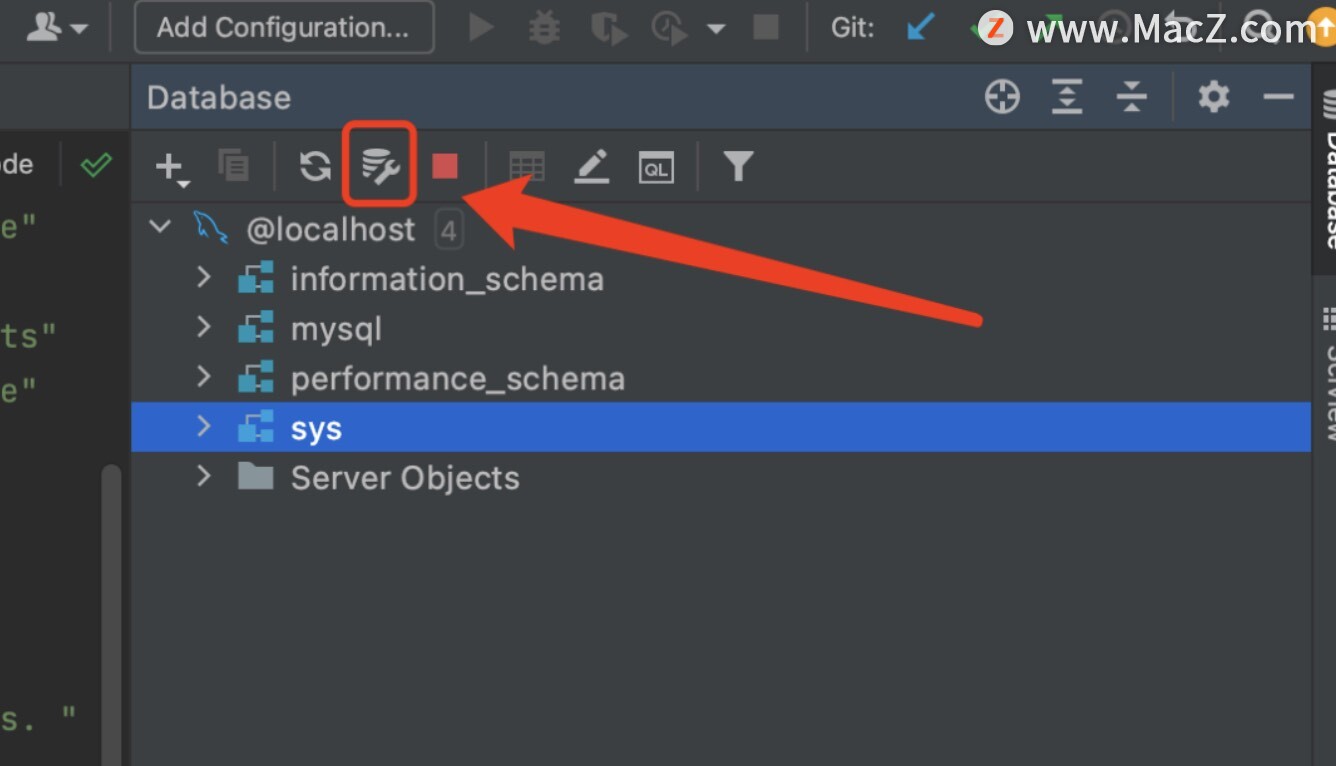Click the red Deactivate stop icon
This screenshot has height=766, width=1336.
coord(445,166)
